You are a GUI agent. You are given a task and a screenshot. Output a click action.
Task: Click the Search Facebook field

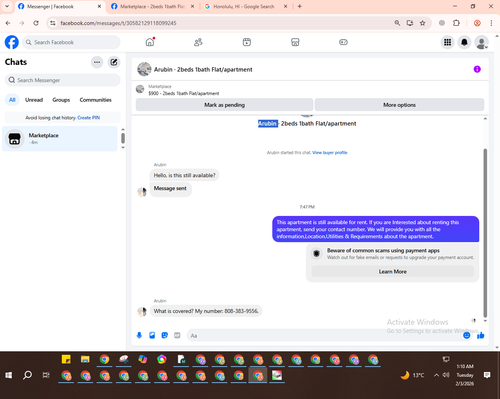71,42
